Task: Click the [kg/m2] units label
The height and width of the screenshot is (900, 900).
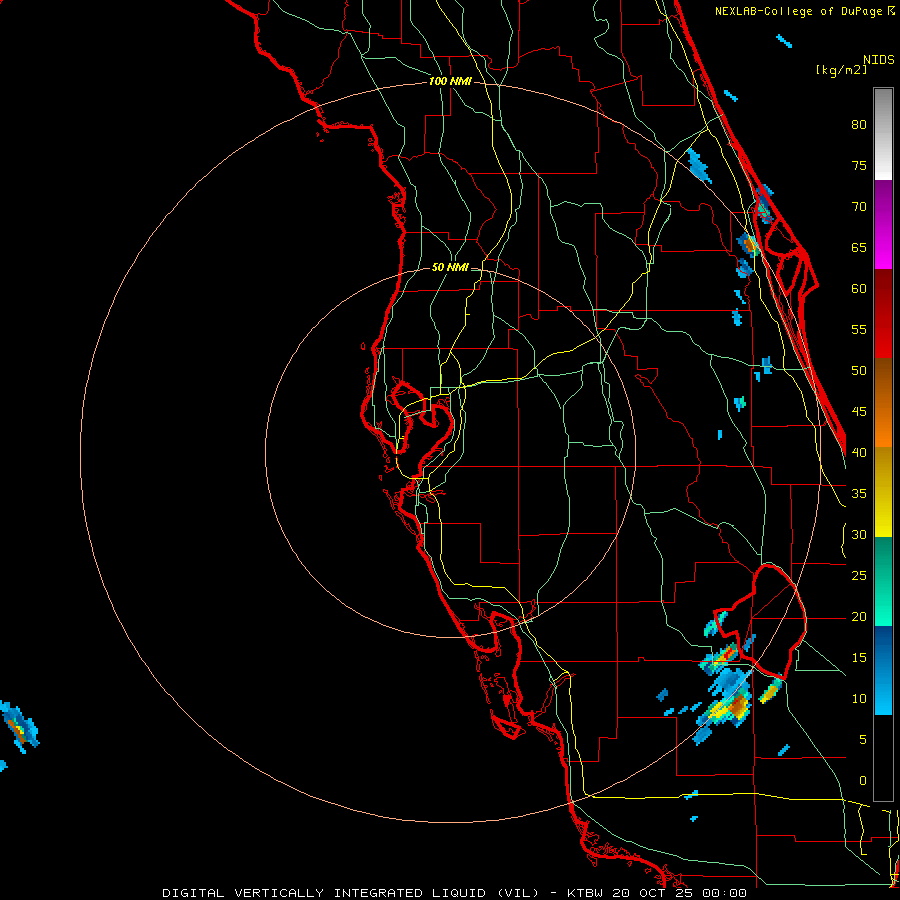Action: (841, 71)
